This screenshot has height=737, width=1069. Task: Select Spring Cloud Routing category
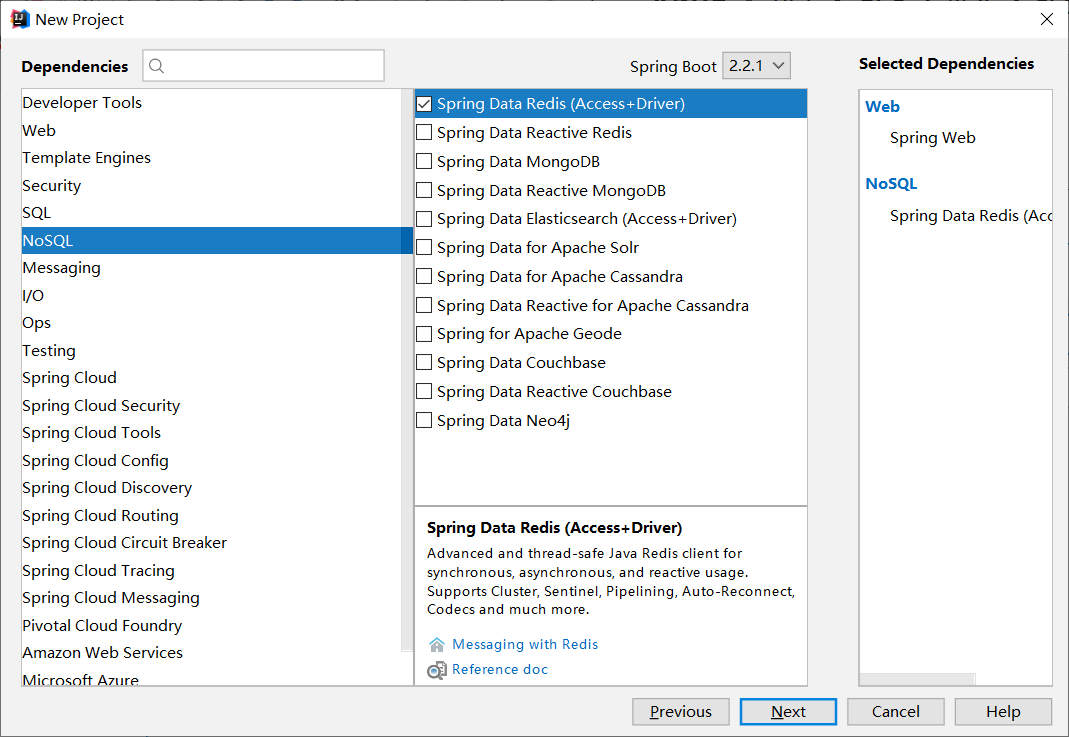click(x=212, y=515)
